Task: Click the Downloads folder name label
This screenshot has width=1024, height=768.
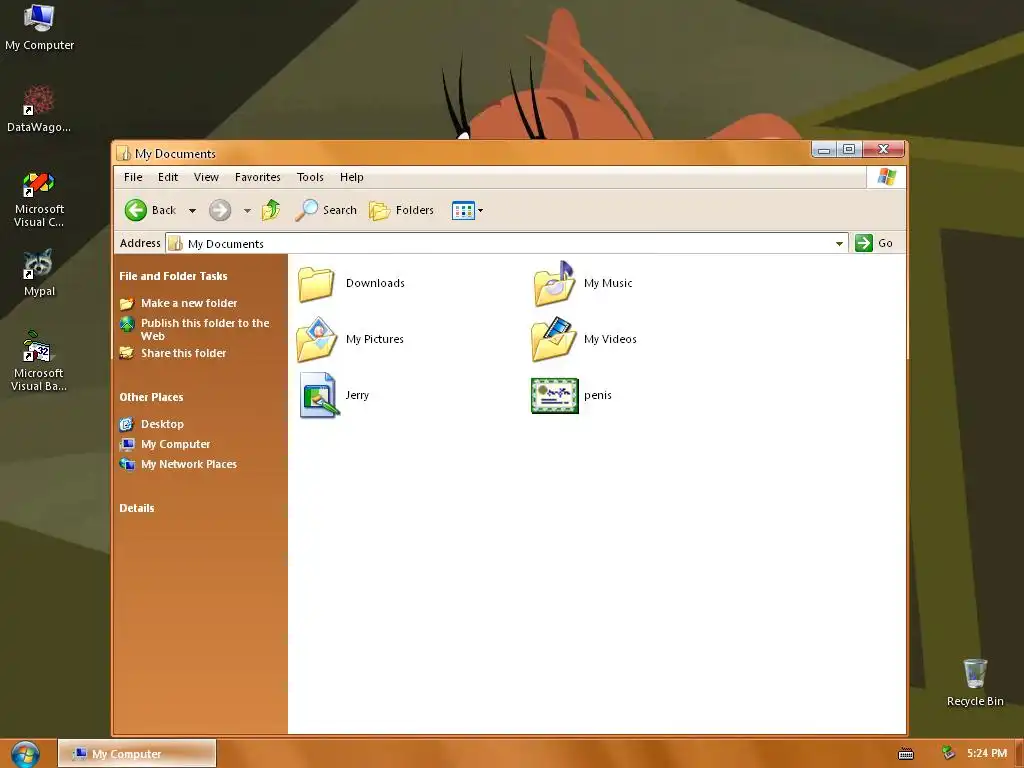Action: point(376,283)
